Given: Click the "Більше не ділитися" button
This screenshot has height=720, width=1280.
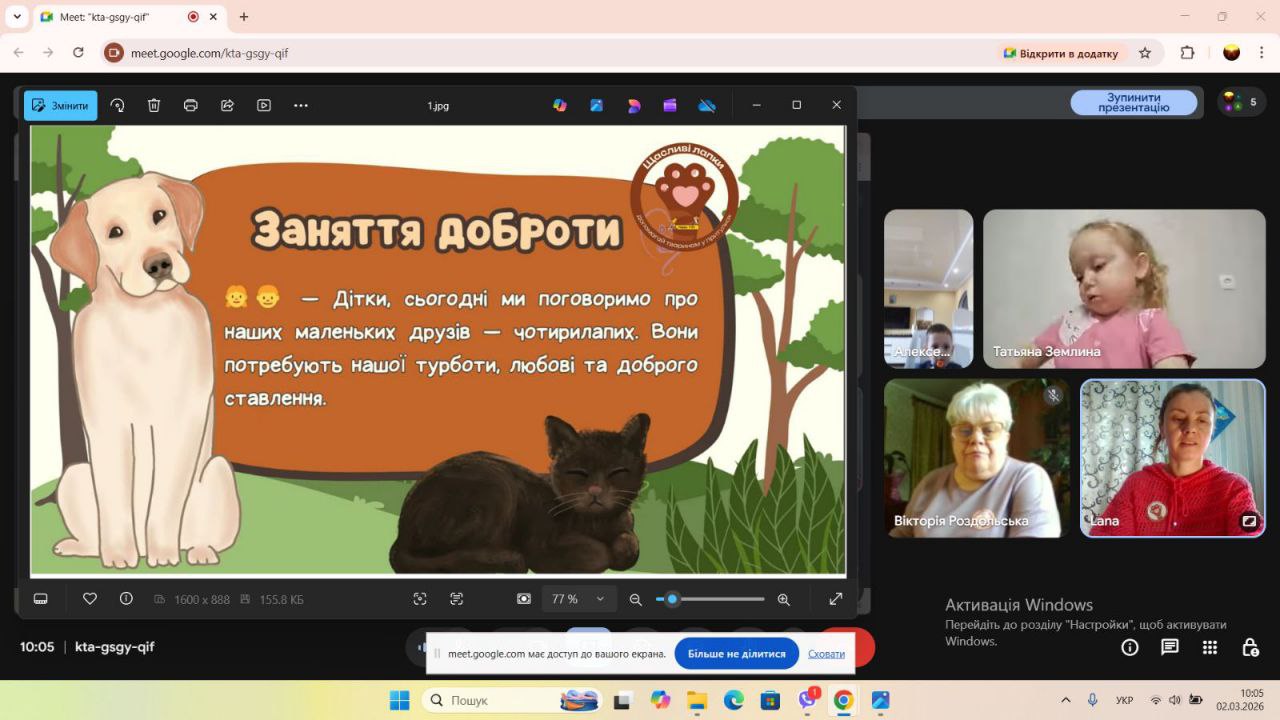Looking at the screenshot, I should (736, 654).
